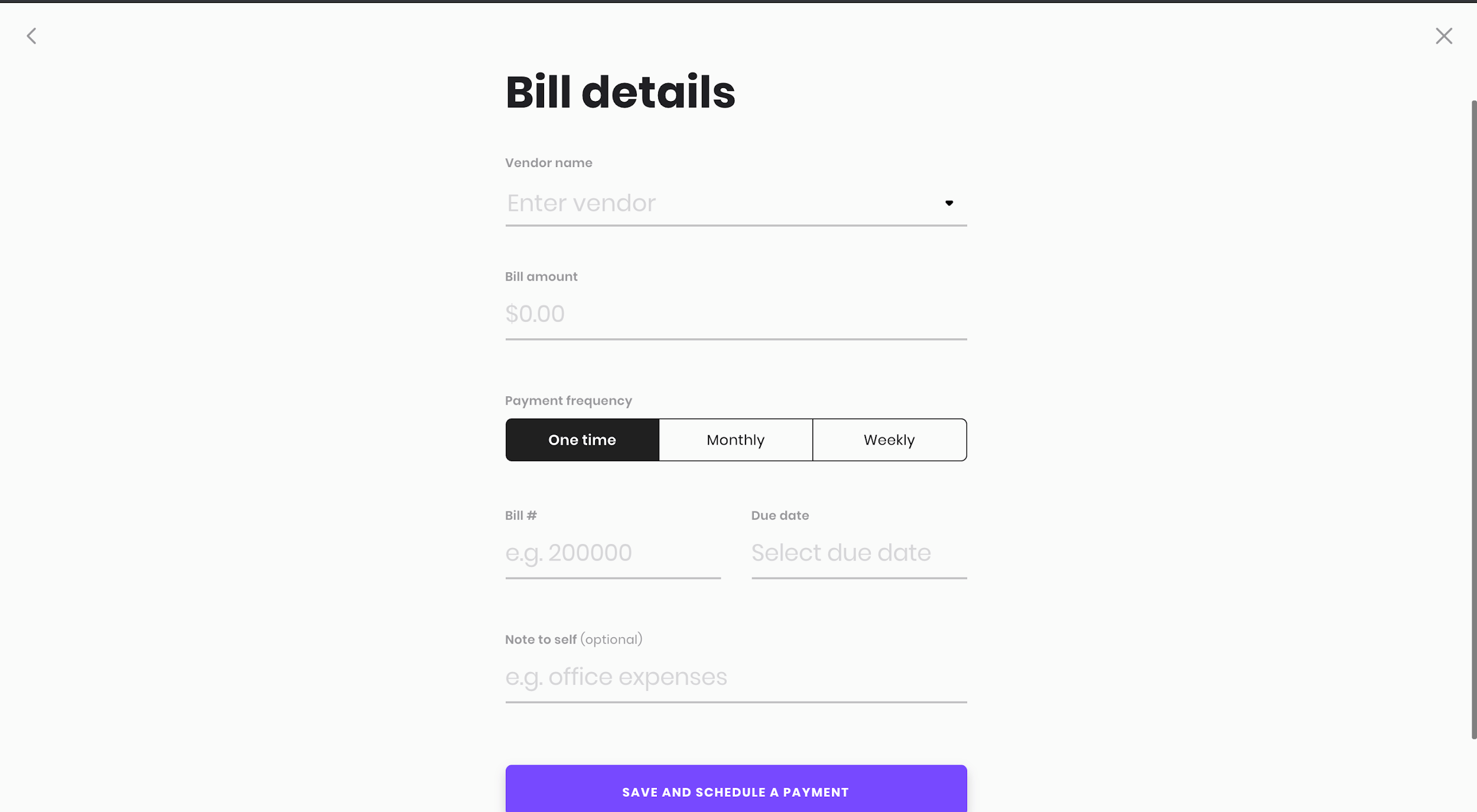The width and height of the screenshot is (1477, 812).
Task: Navigate back with the left arrow icon
Action: tap(32, 35)
